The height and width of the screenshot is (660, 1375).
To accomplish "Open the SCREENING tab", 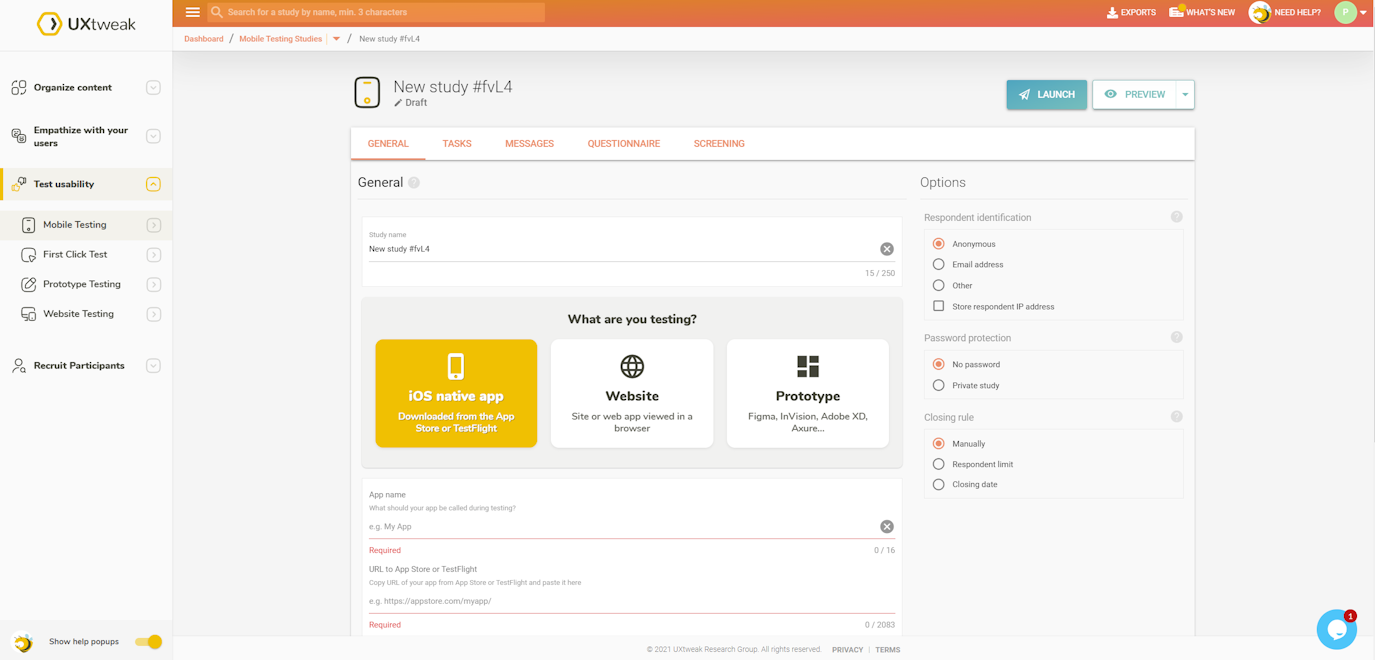I will click(x=719, y=143).
